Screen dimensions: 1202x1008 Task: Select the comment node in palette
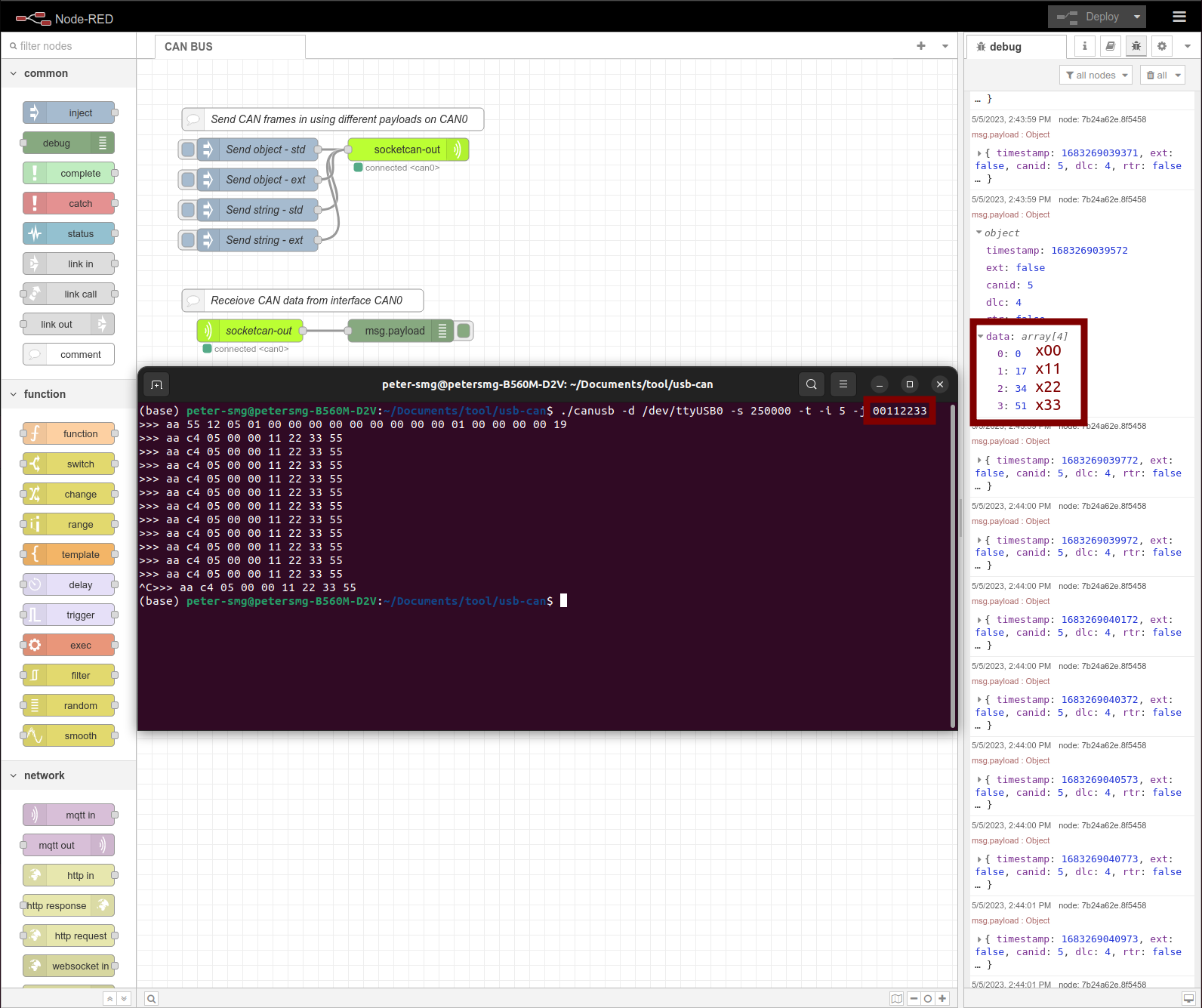tap(69, 354)
